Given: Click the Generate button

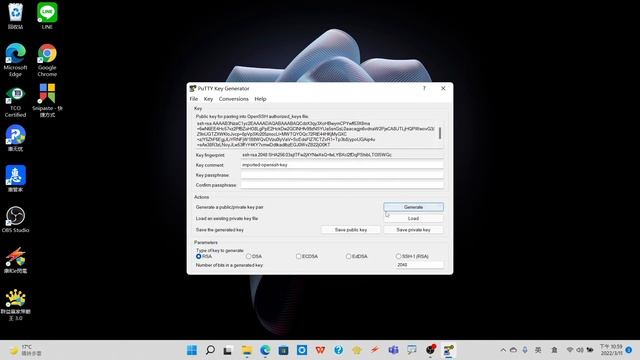Looking at the screenshot, I should (413, 207).
